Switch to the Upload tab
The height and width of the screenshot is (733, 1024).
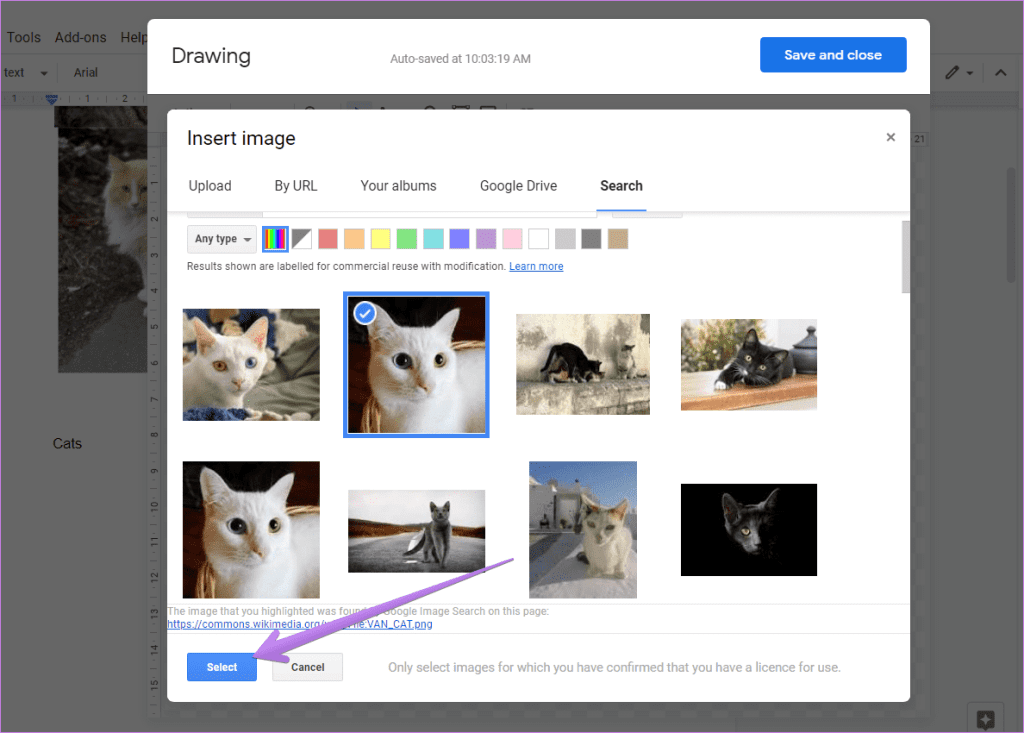click(x=210, y=186)
